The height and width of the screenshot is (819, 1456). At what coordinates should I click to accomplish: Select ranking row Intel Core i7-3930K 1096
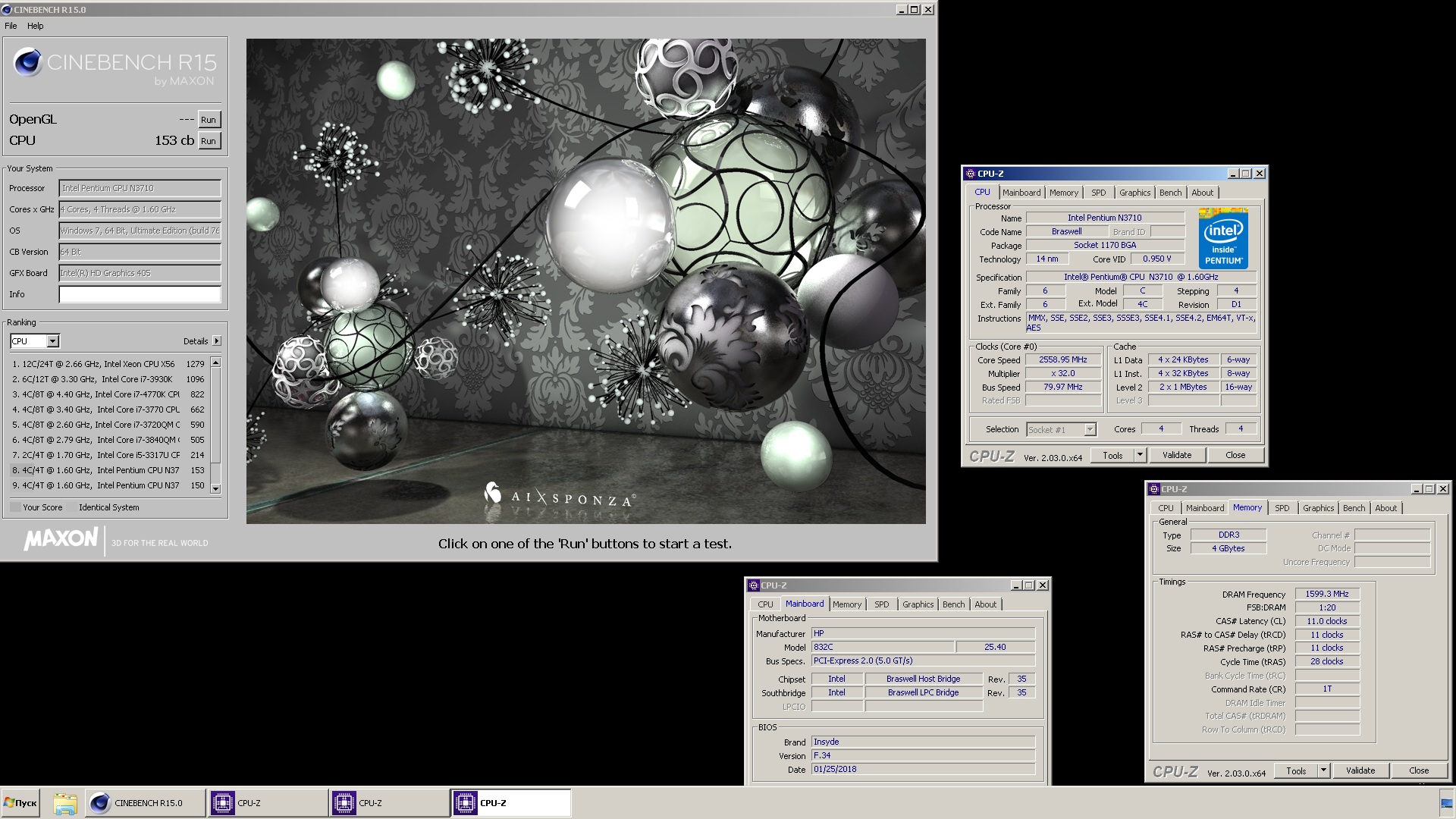[x=108, y=379]
